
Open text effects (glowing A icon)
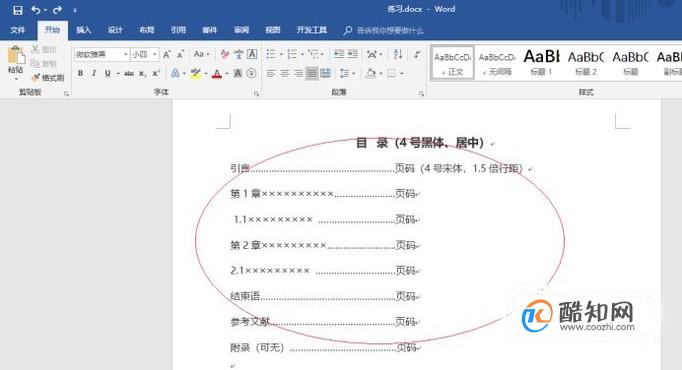click(175, 73)
